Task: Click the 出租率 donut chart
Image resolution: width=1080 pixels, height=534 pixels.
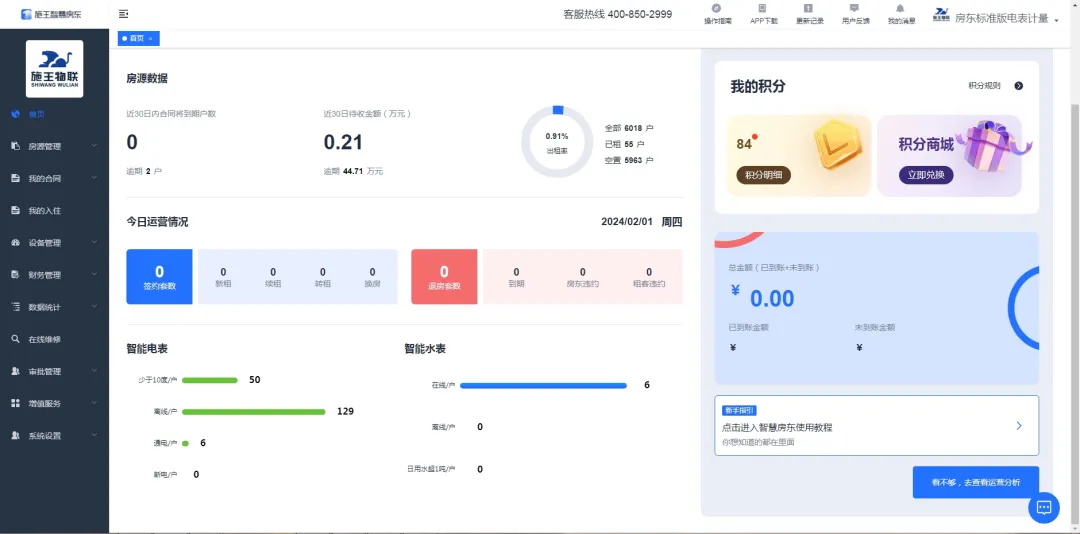Action: 557,142
